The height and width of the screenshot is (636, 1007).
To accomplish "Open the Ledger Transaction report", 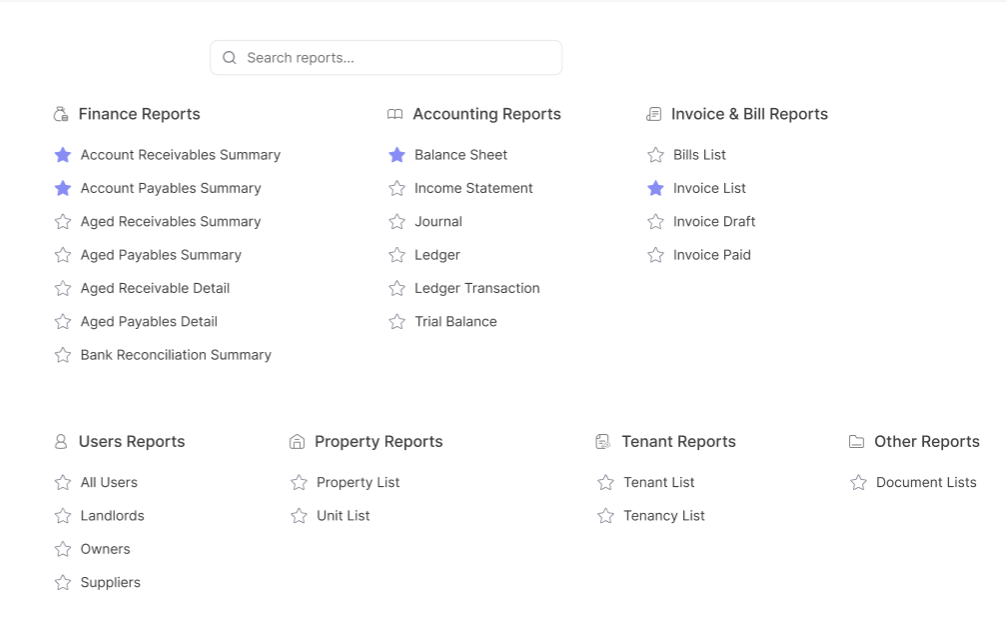I will point(477,288).
